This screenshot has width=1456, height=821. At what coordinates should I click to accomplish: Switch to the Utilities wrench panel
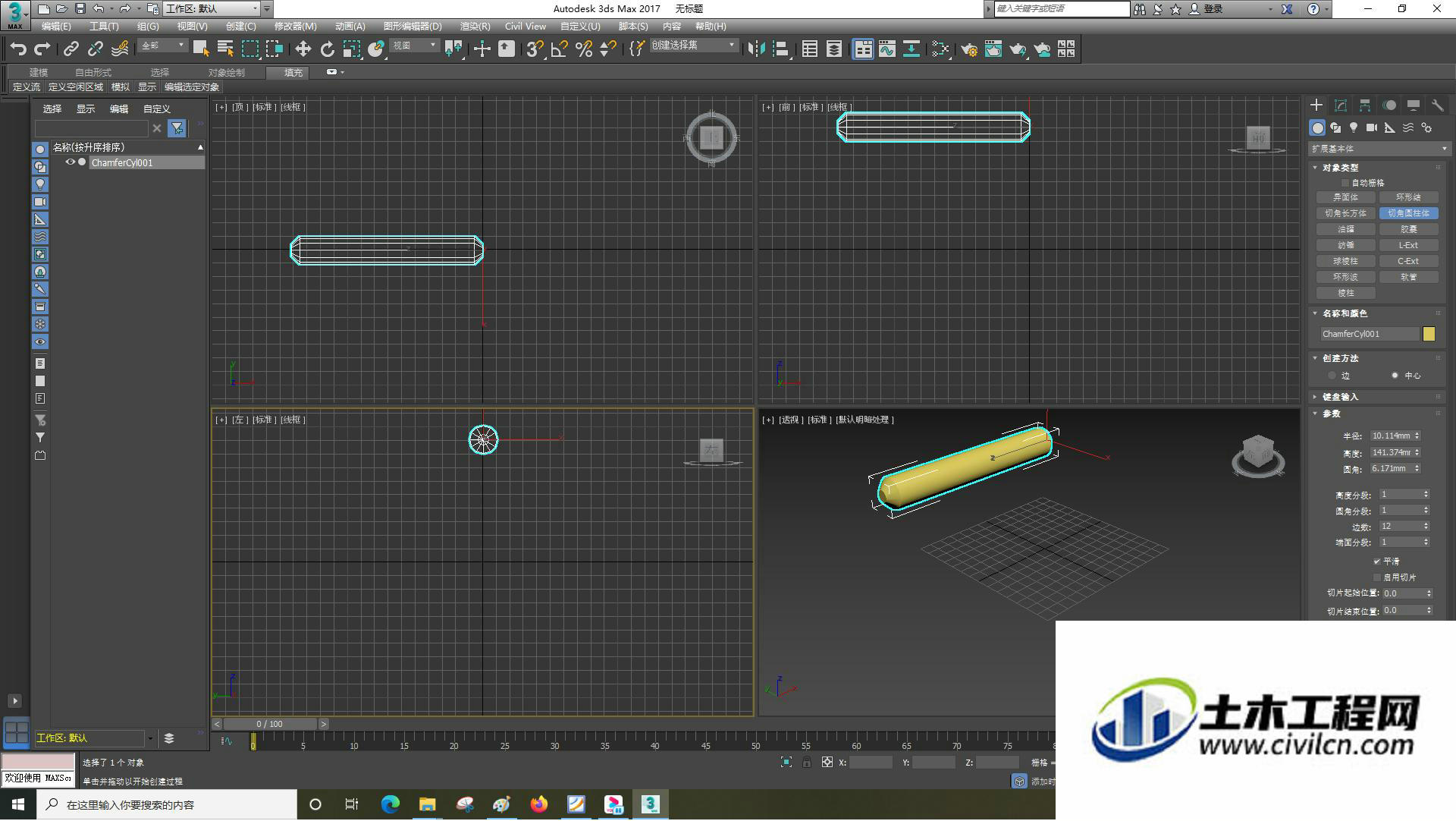[x=1437, y=105]
